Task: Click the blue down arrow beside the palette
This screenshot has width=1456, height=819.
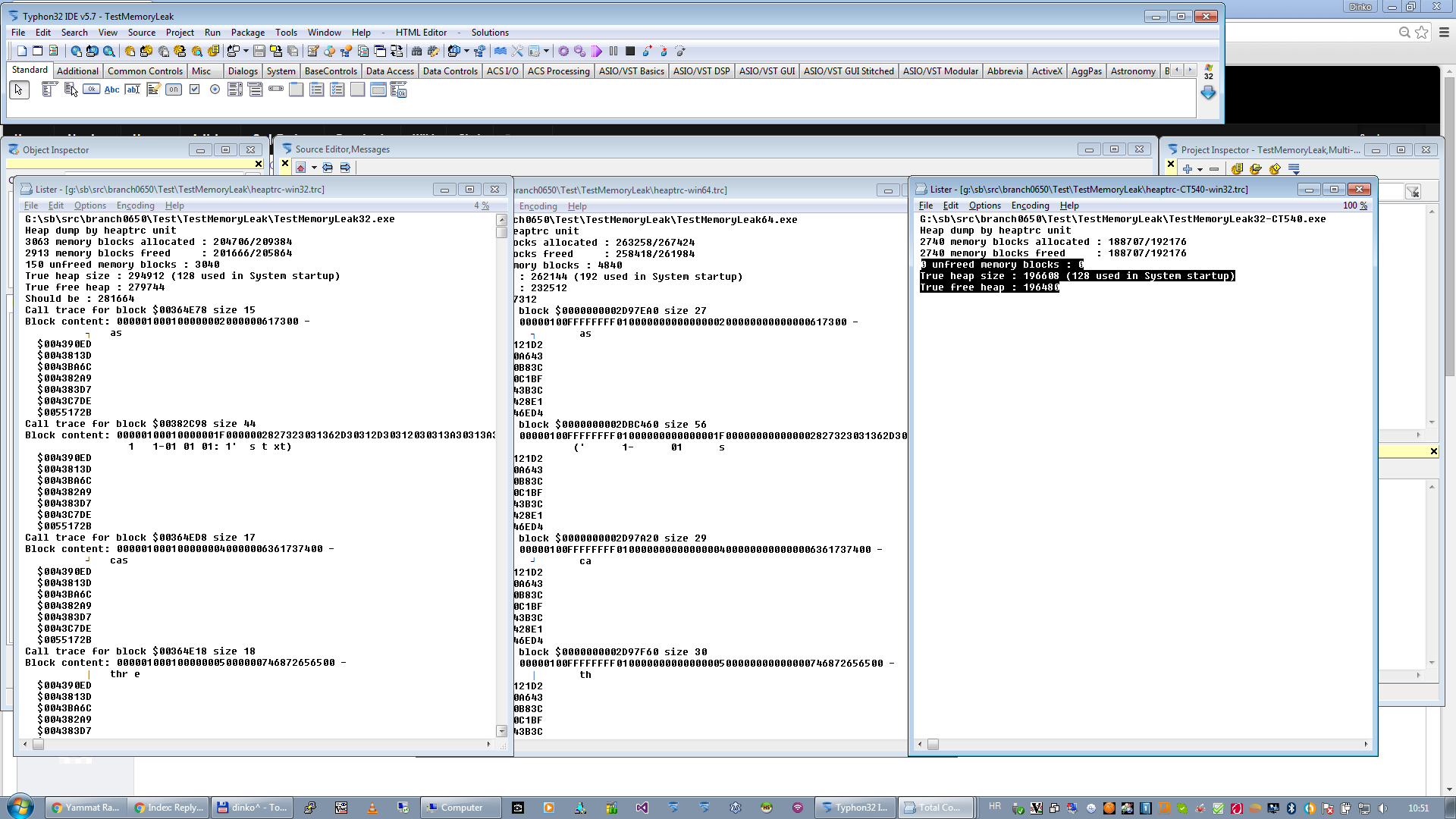Action: [x=1209, y=93]
